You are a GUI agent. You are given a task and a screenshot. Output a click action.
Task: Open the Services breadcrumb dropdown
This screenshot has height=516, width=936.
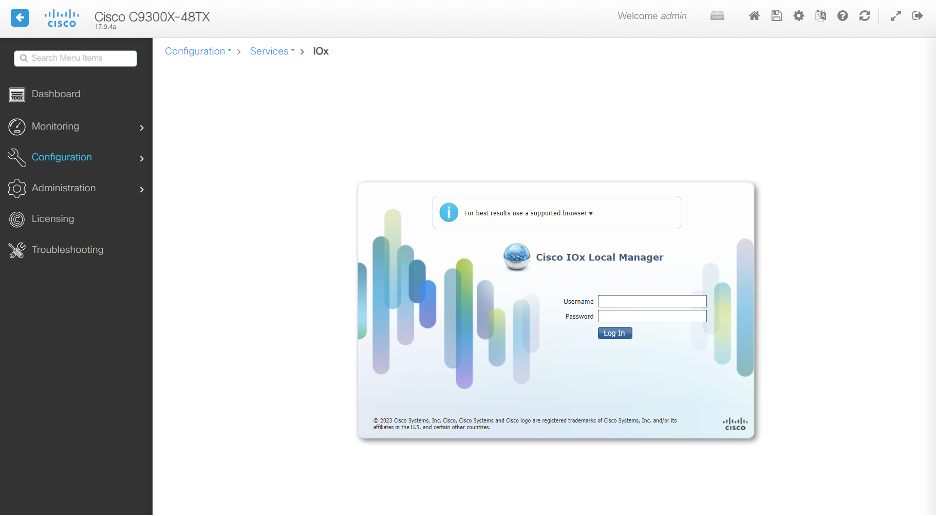pyautogui.click(x=272, y=51)
